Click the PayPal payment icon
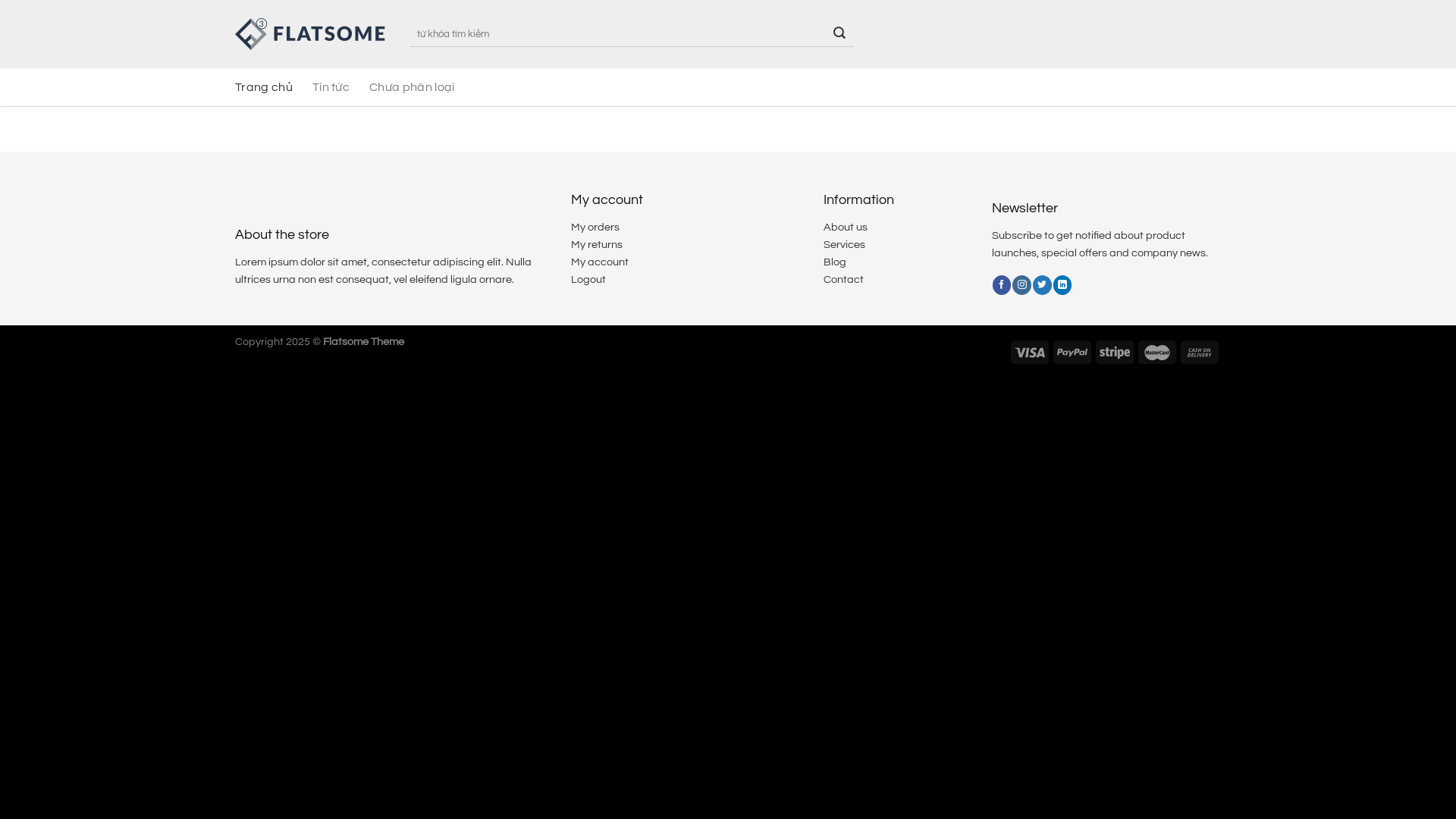 pos(1072,353)
